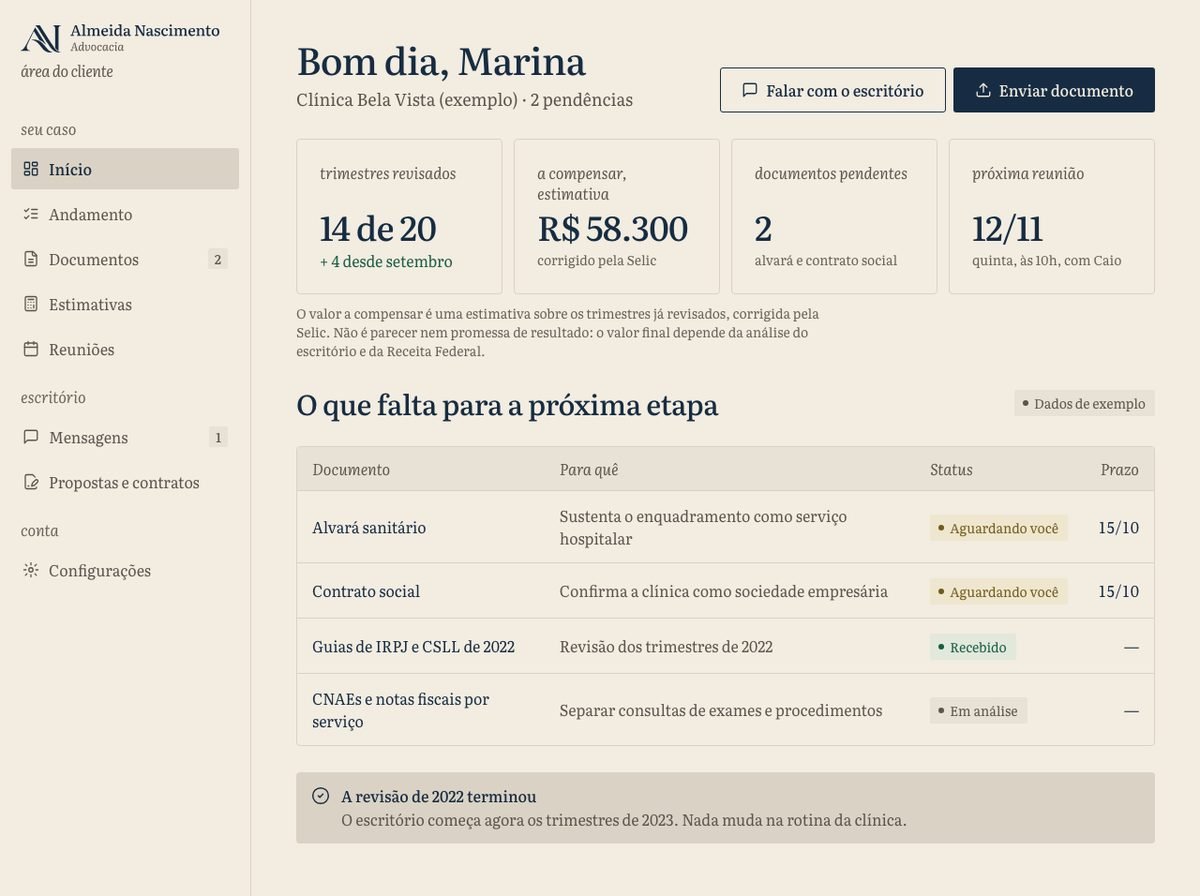Select the trimestres revisados card
This screenshot has height=896, width=1200.
[399, 216]
